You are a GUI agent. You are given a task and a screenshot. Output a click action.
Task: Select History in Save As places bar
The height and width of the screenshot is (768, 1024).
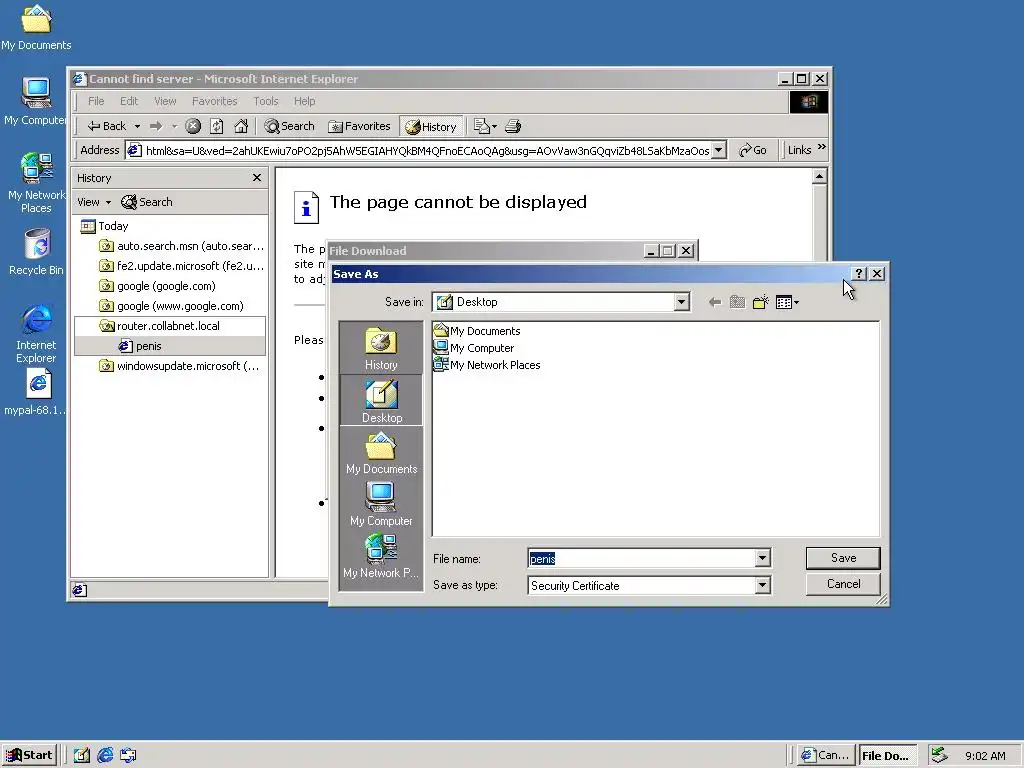[381, 348]
